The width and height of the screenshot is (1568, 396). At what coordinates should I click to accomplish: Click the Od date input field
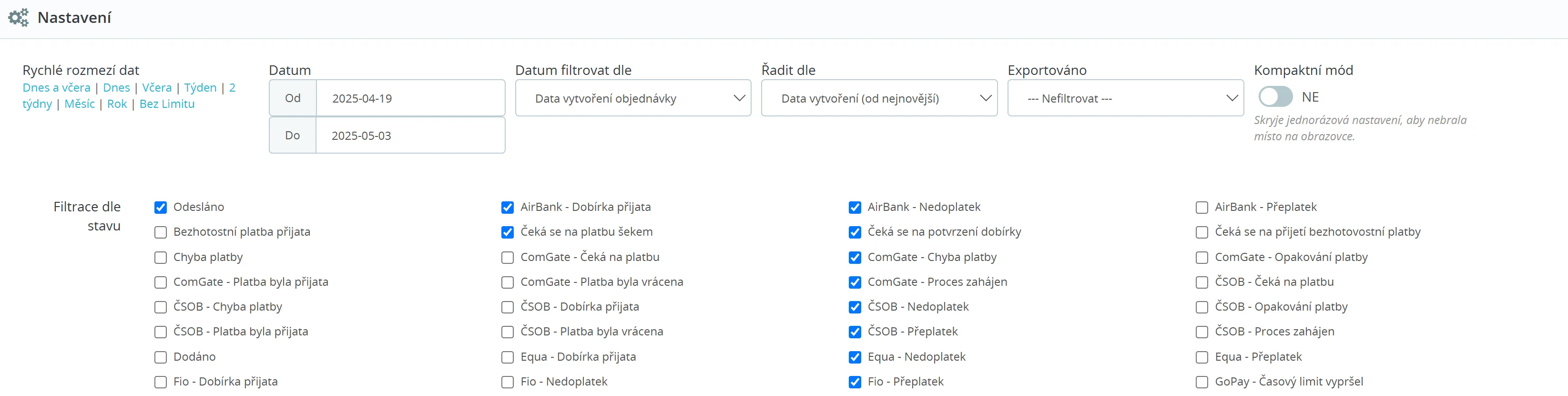[410, 98]
